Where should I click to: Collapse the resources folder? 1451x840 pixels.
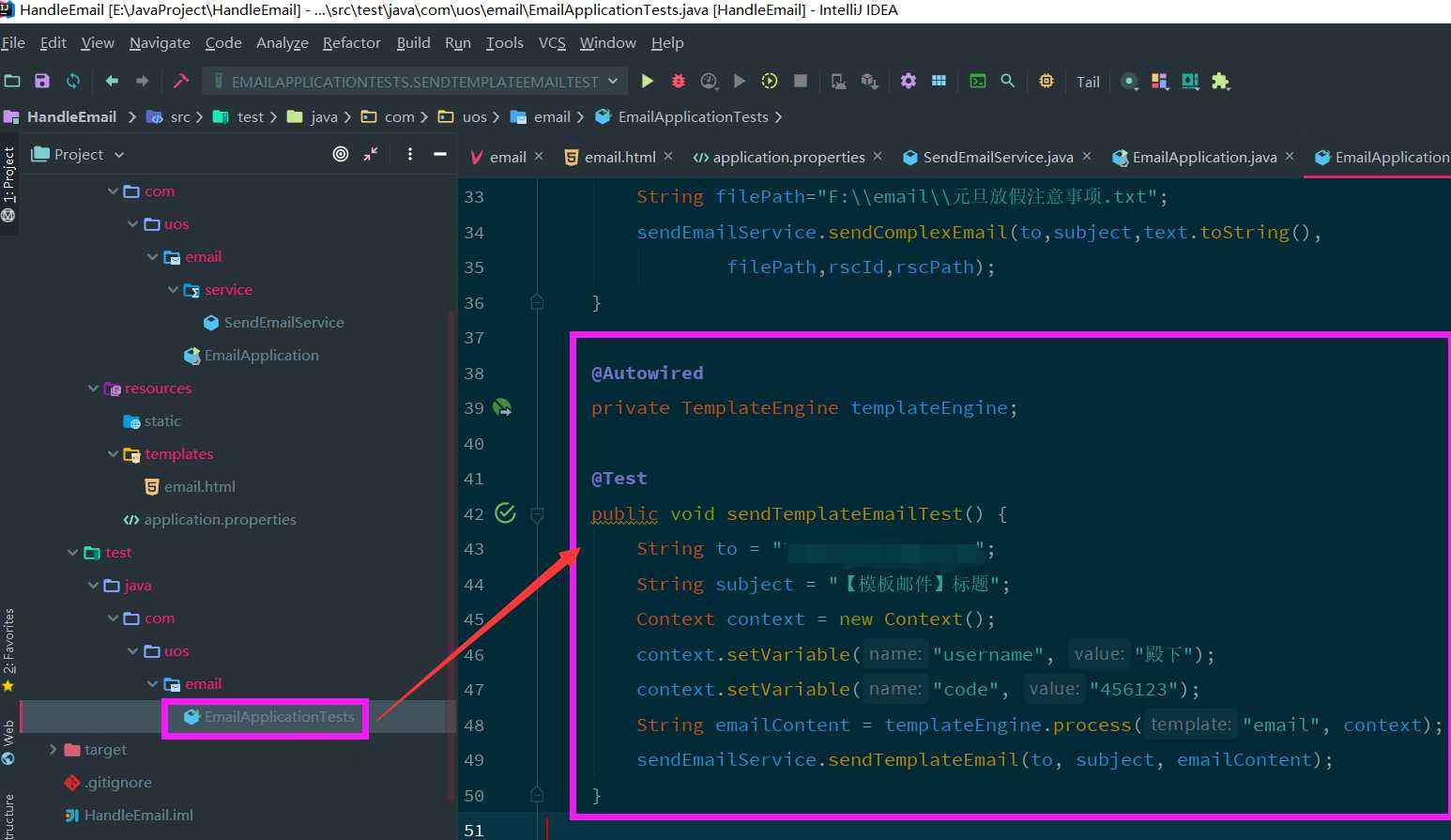(x=93, y=388)
